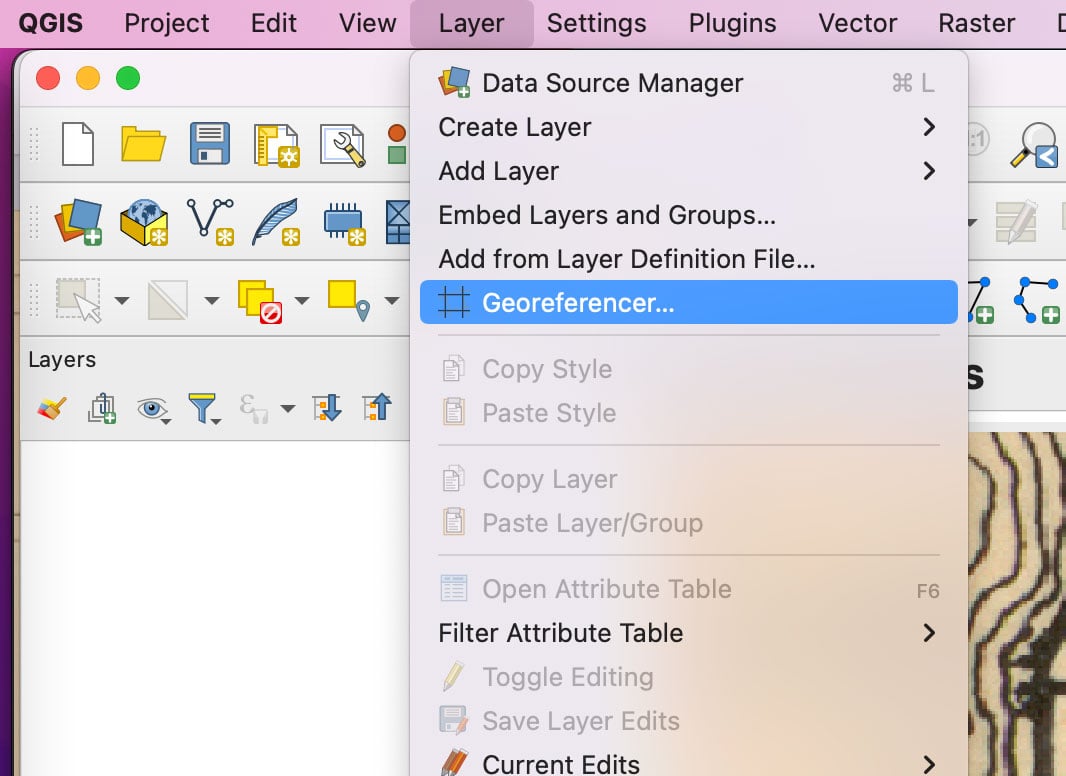Open the Filter Legend funnel dropdown

point(204,409)
